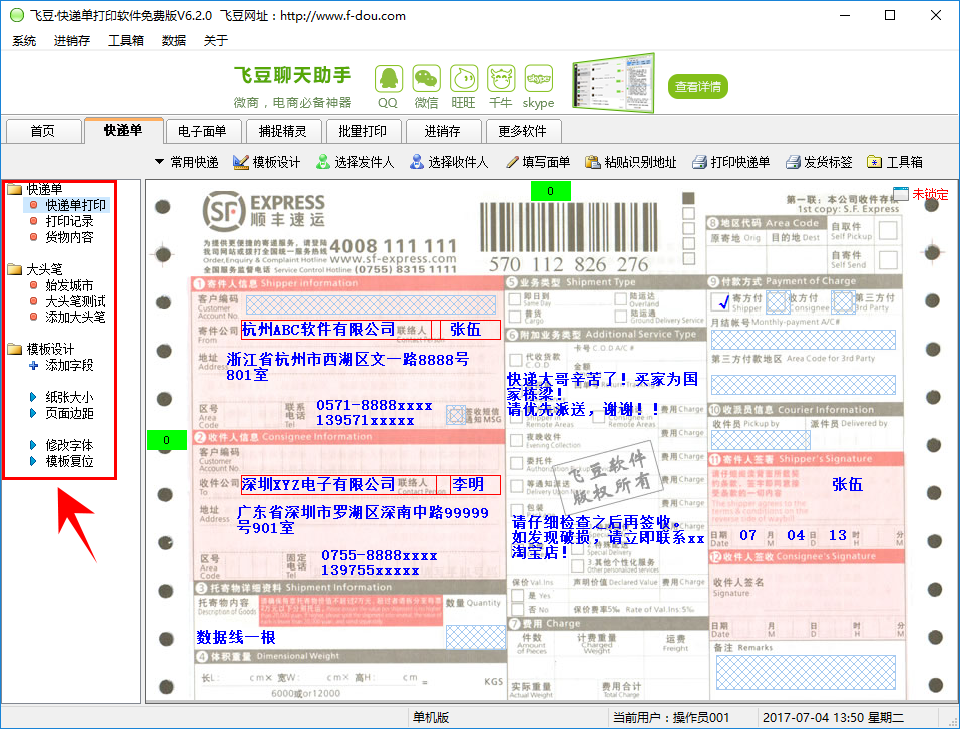Click the receiver contact field 李明
This screenshot has width=960, height=729.
point(476,485)
